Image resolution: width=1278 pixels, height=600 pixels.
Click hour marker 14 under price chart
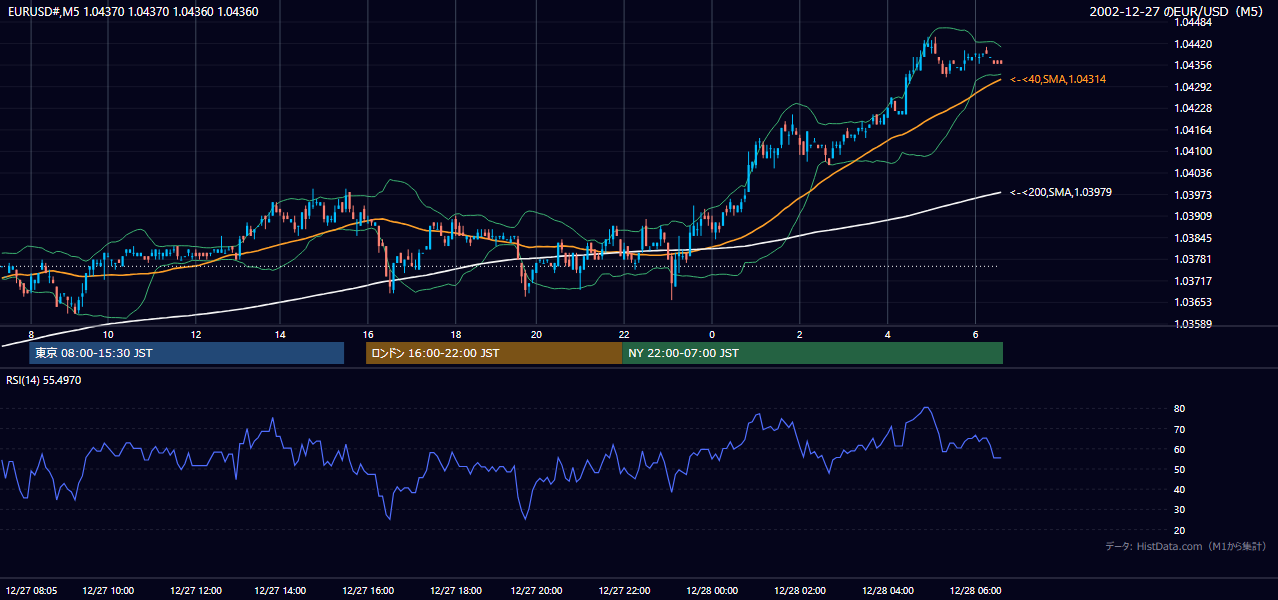(x=280, y=334)
